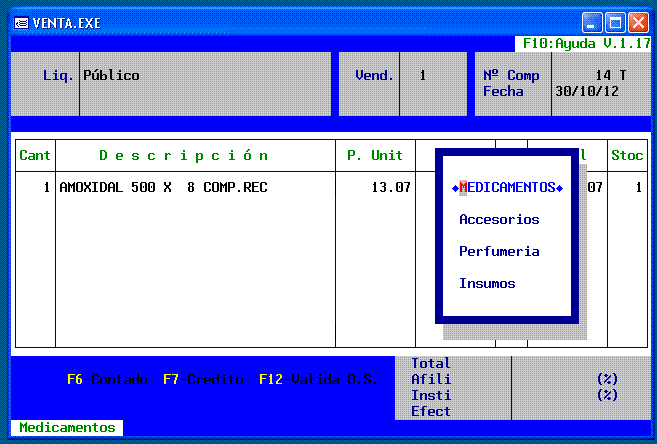Pick Insumos from the category list

pos(487,283)
